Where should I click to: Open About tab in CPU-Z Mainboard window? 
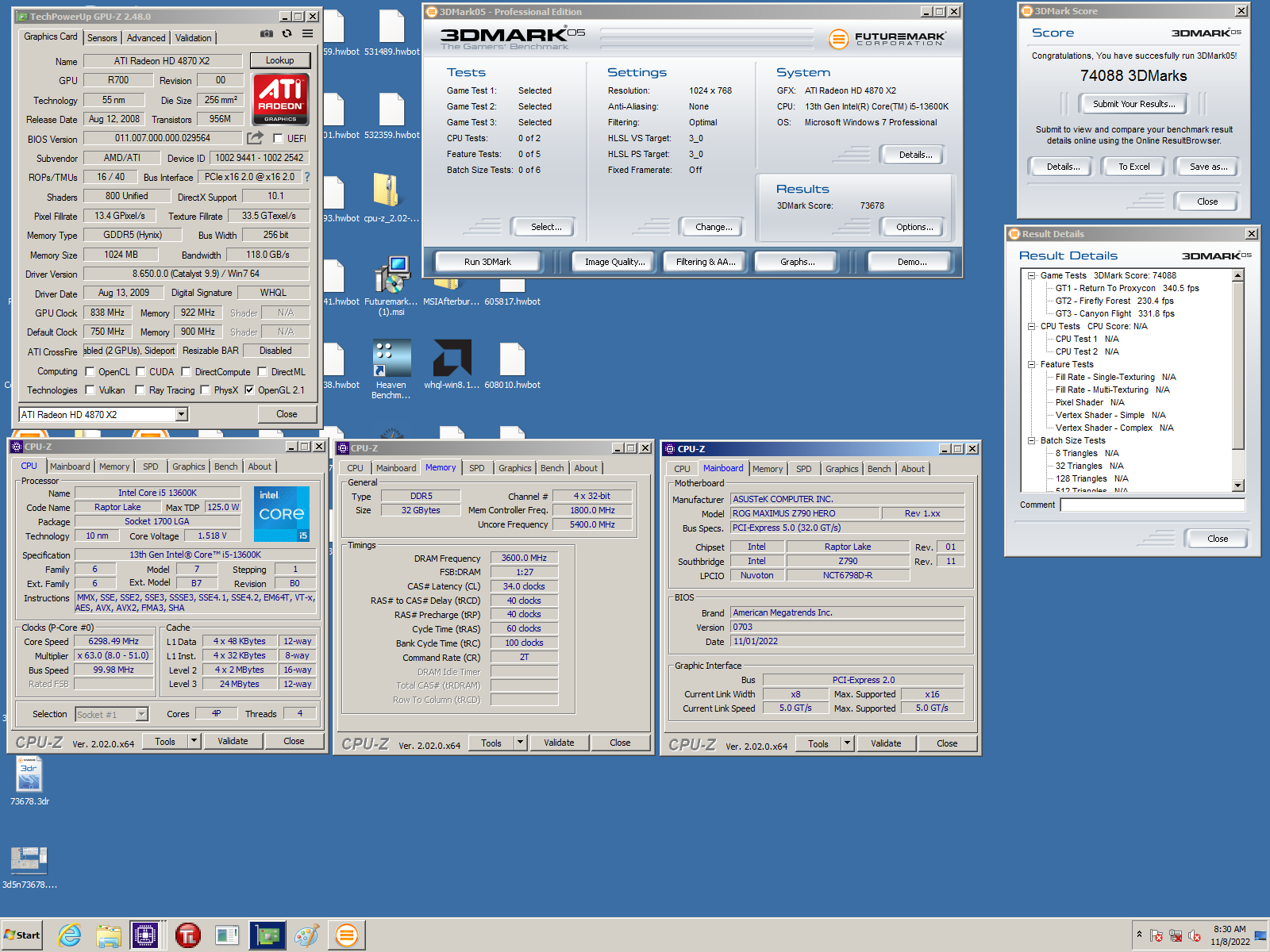[913, 469]
